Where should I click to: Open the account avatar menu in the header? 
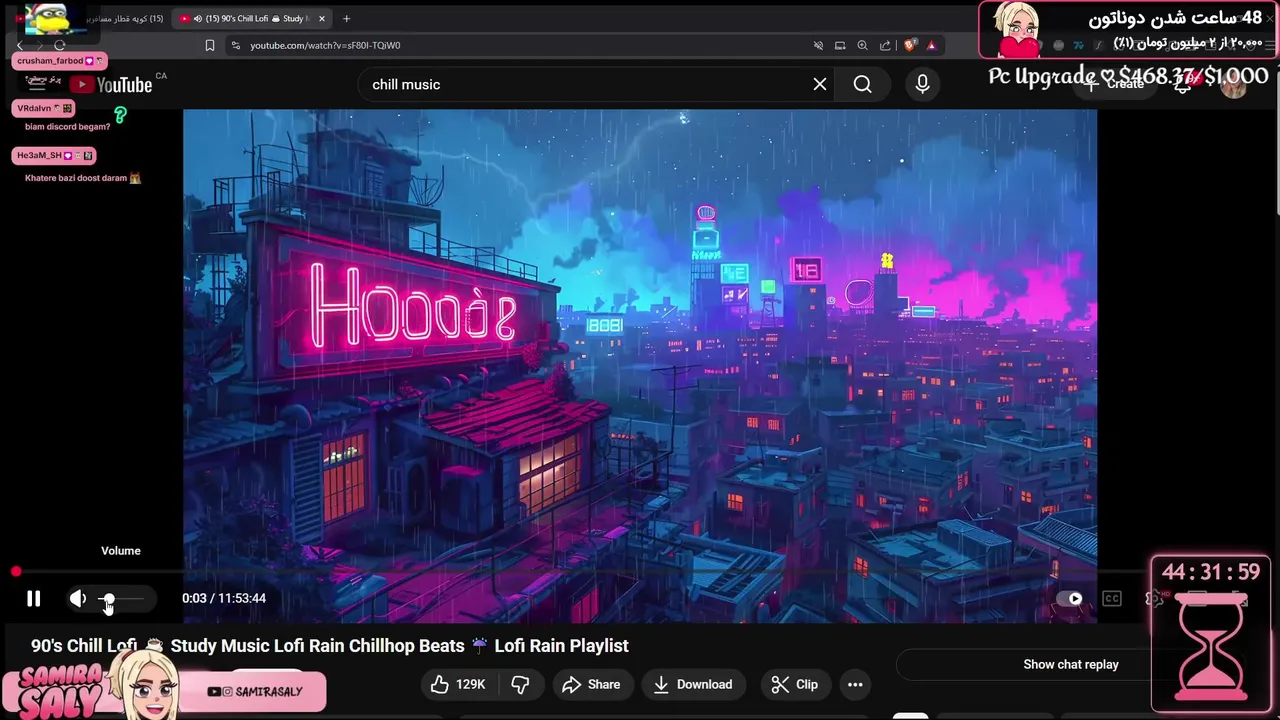[1234, 84]
